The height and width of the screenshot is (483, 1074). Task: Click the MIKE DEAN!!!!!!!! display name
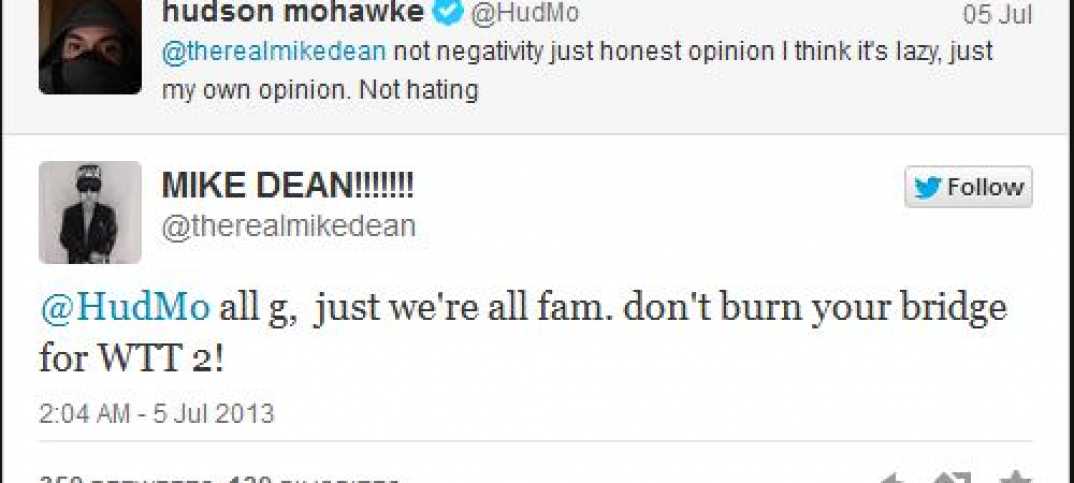288,186
